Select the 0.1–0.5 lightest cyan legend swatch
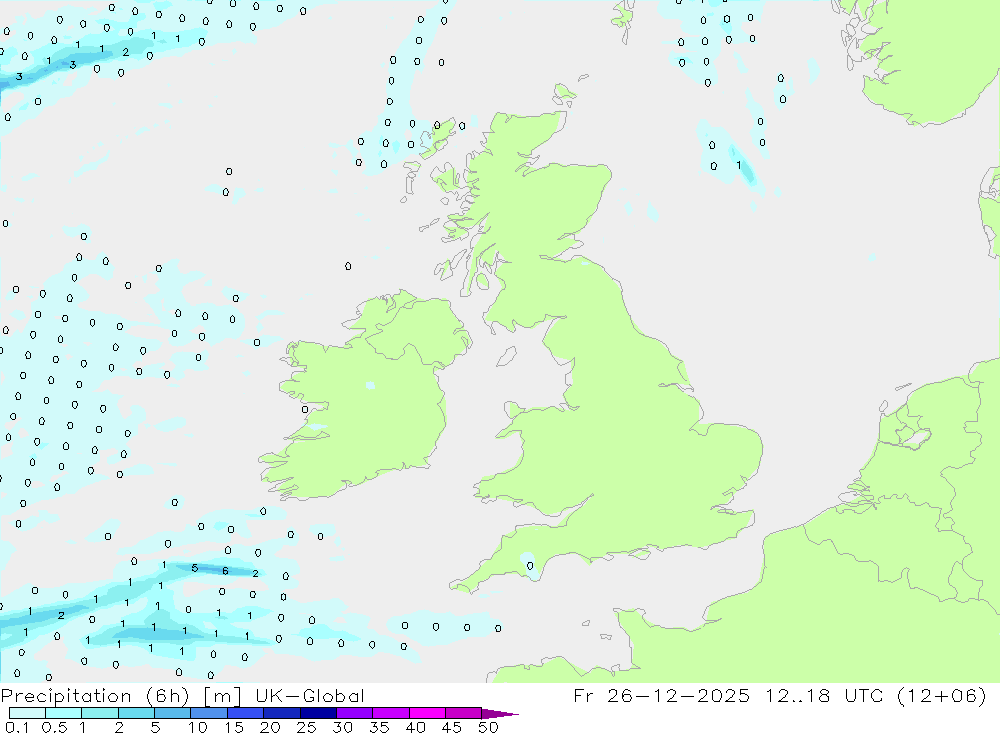 pos(27,713)
